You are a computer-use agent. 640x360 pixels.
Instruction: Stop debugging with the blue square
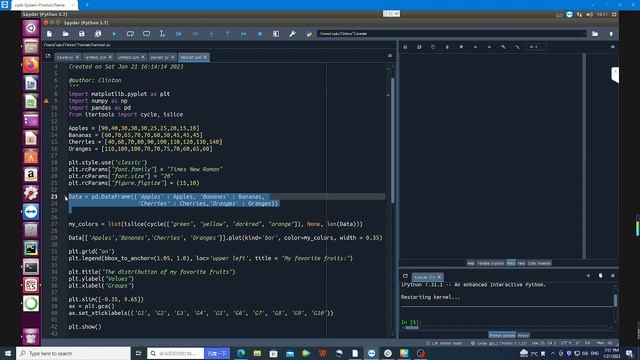(260, 34)
